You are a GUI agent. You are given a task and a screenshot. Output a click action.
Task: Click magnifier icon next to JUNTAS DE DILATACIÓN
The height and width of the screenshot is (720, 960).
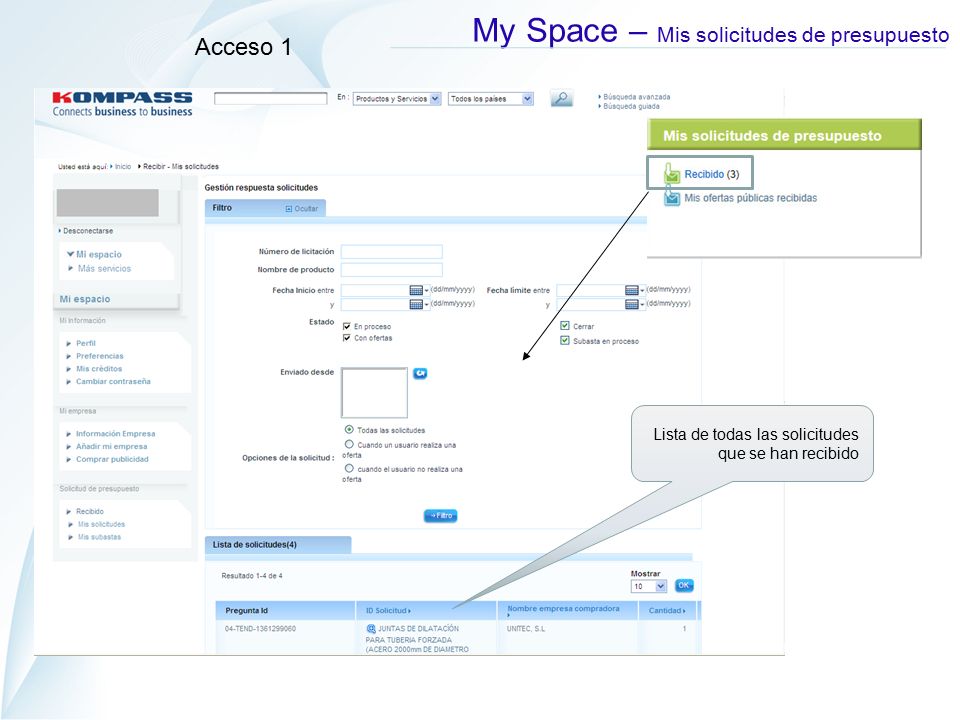pos(370,629)
